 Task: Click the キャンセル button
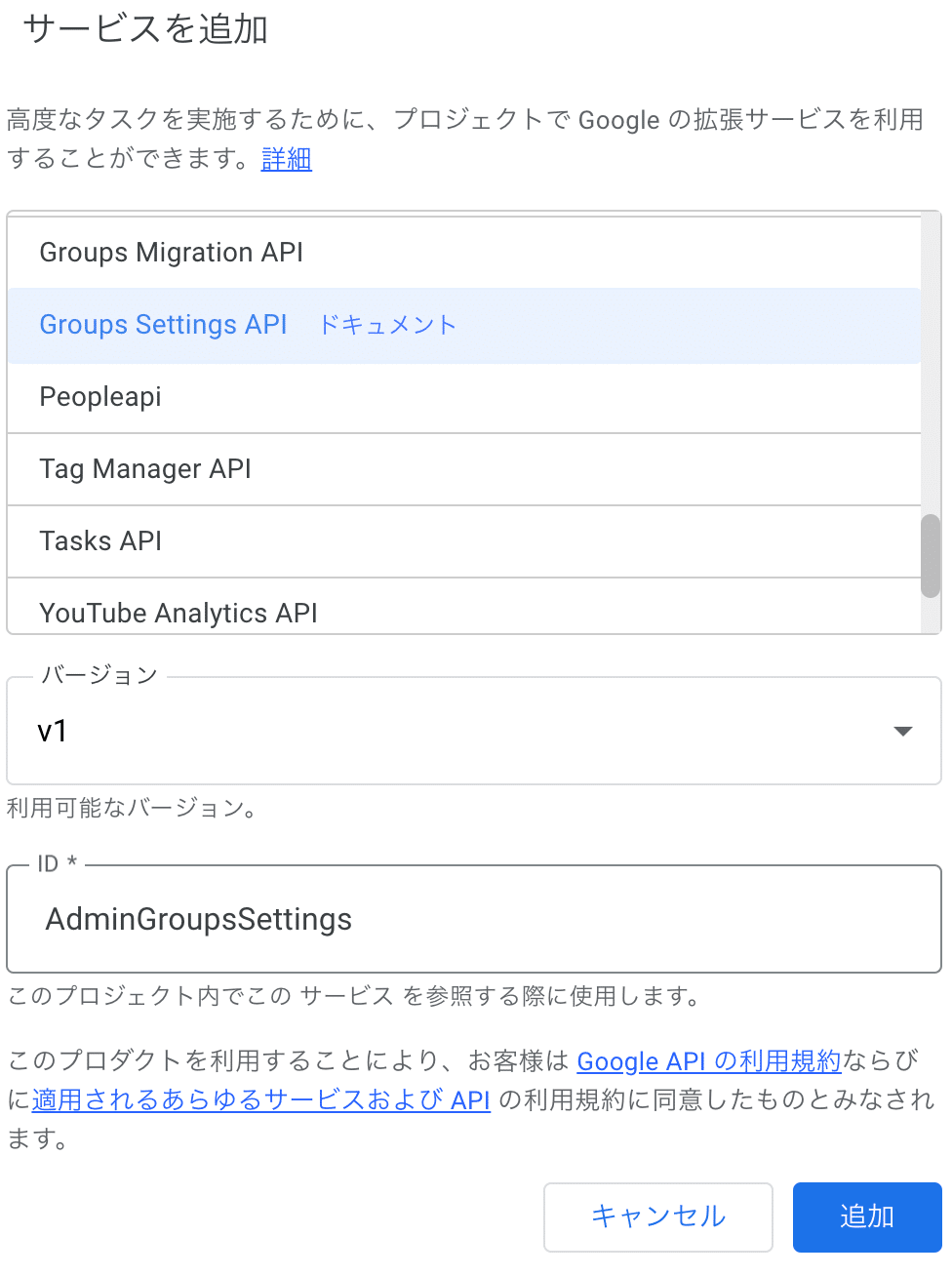tap(658, 1216)
